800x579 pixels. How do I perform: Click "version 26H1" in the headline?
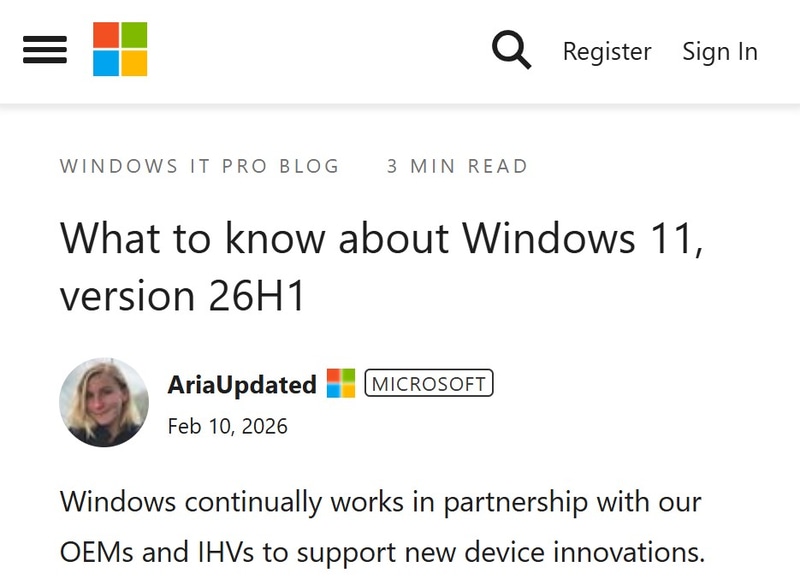click(182, 296)
